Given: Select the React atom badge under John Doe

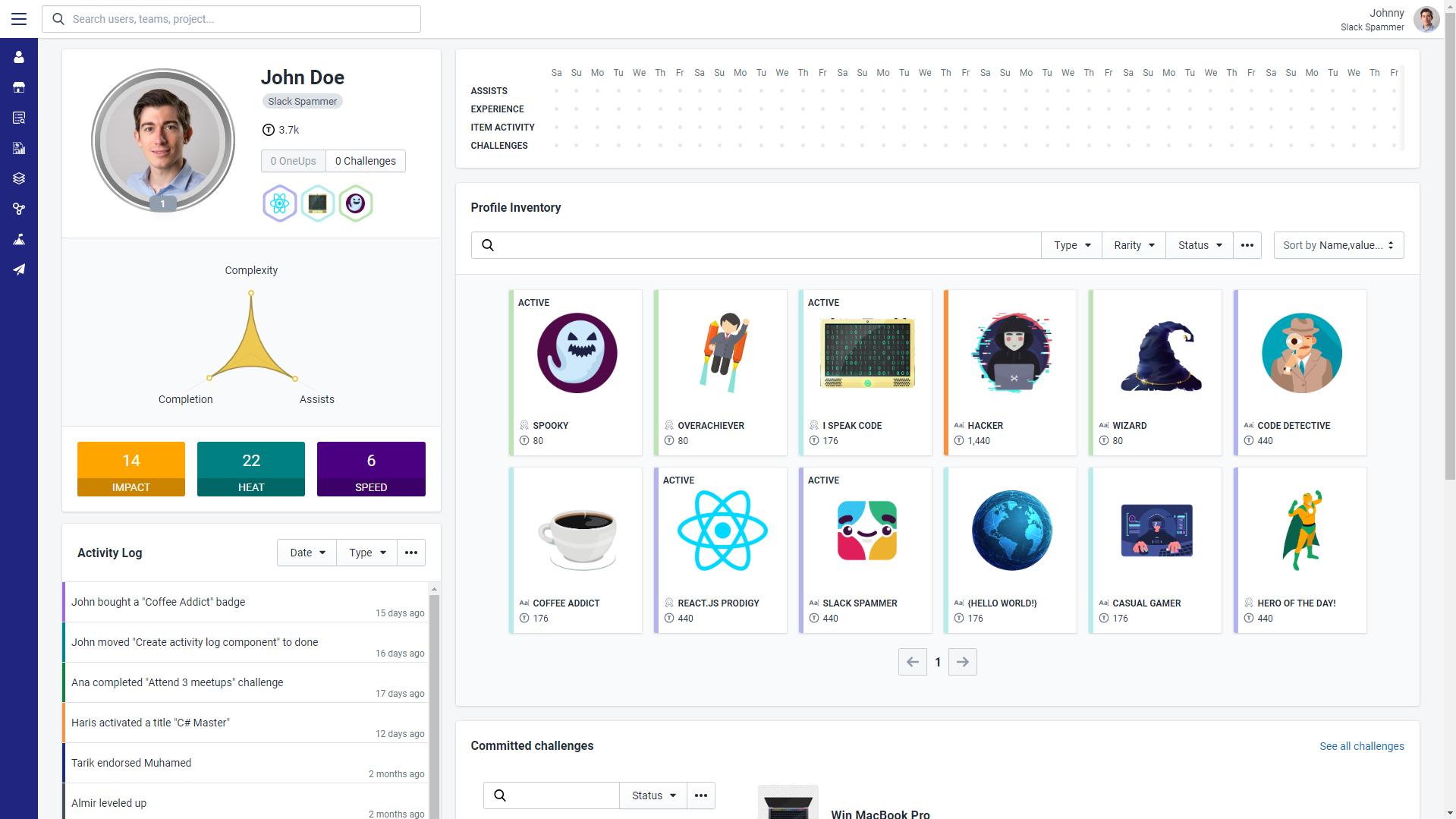Looking at the screenshot, I should click(280, 203).
